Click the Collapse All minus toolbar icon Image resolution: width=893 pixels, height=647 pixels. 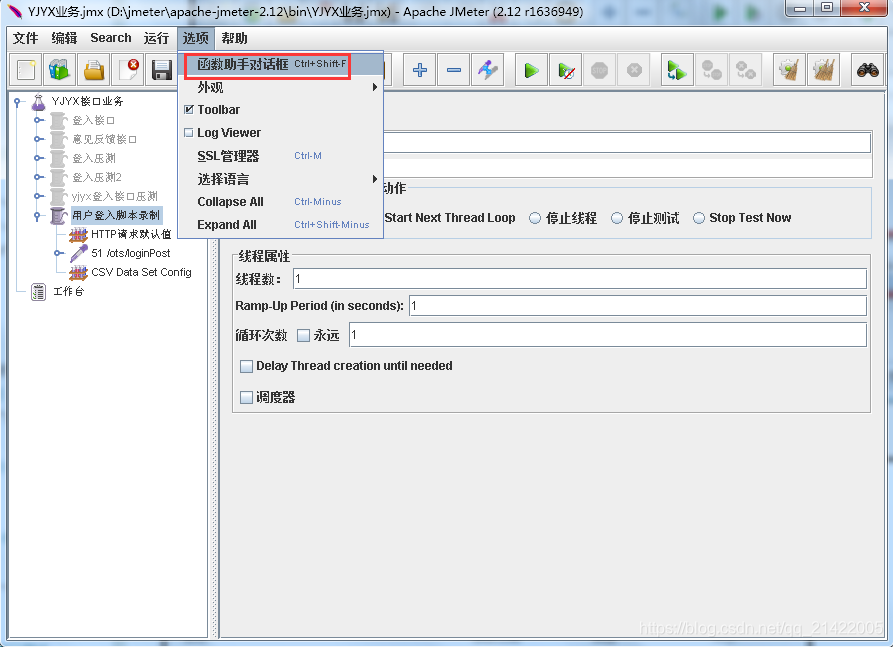tap(454, 70)
